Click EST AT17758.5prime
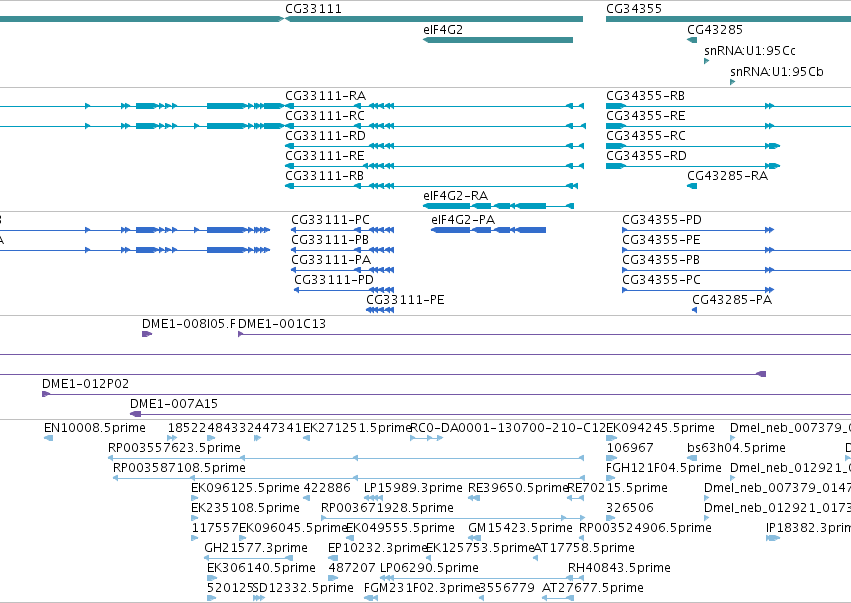This screenshot has height=603, width=851. pyautogui.click(x=535, y=558)
